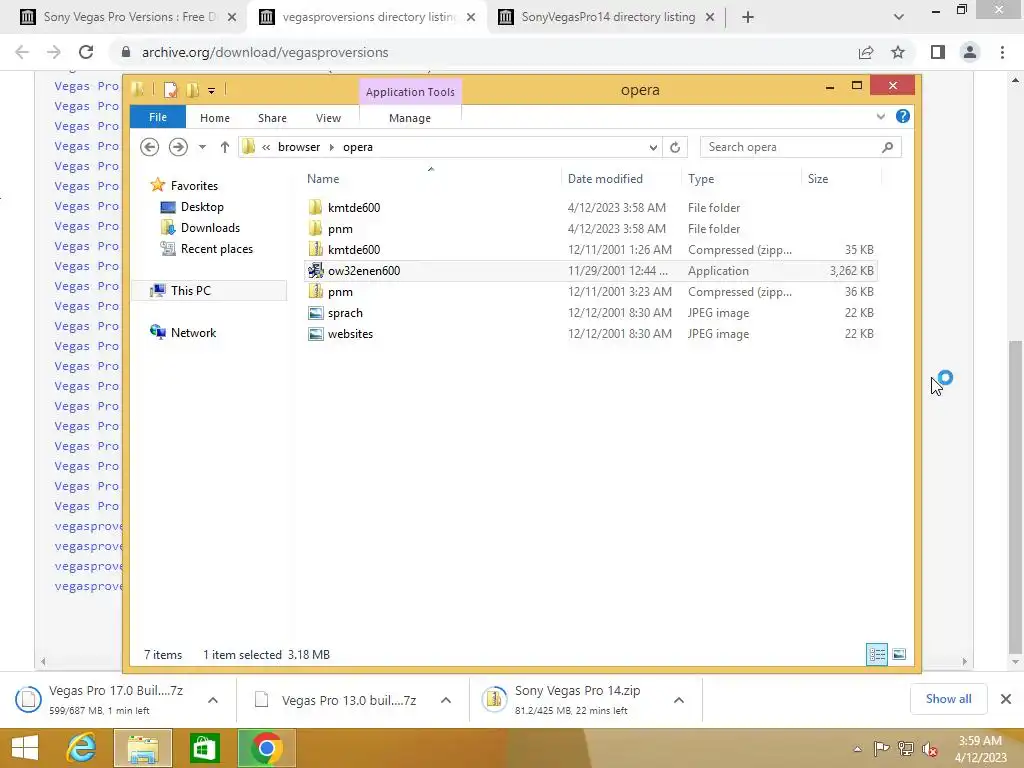Screen dimensions: 1024x768
Task: Switch to SonyVegasPro14 directory listing tab
Action: click(x=608, y=17)
